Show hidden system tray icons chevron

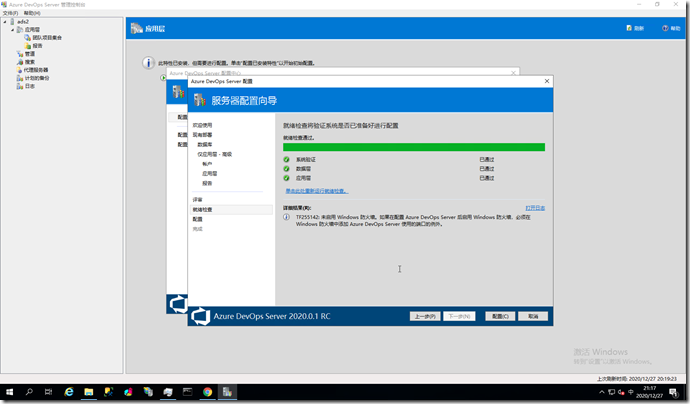pyautogui.click(x=602, y=392)
